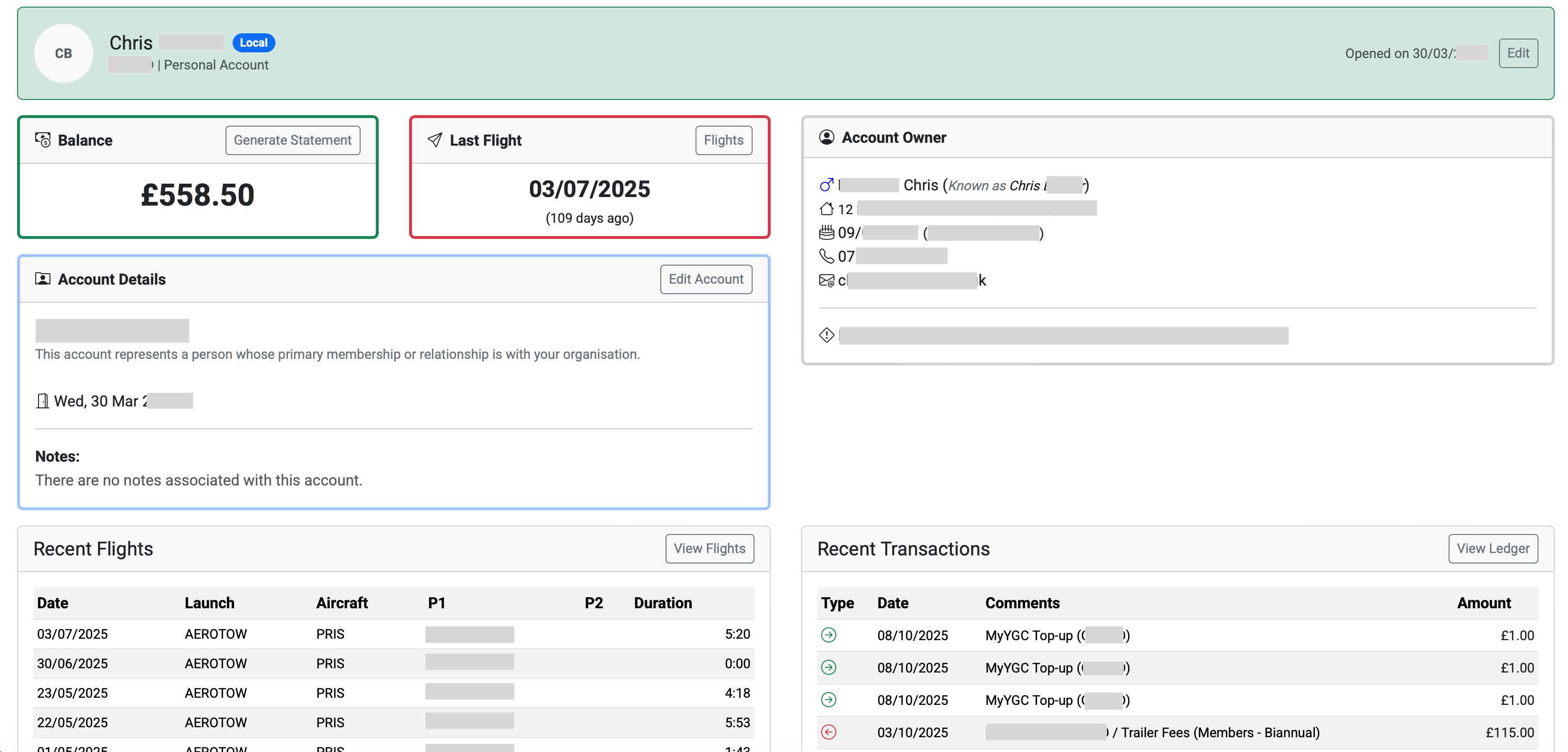Generate a statement for this account
Image resolution: width=1568 pixels, height=752 pixels.
[x=292, y=139]
